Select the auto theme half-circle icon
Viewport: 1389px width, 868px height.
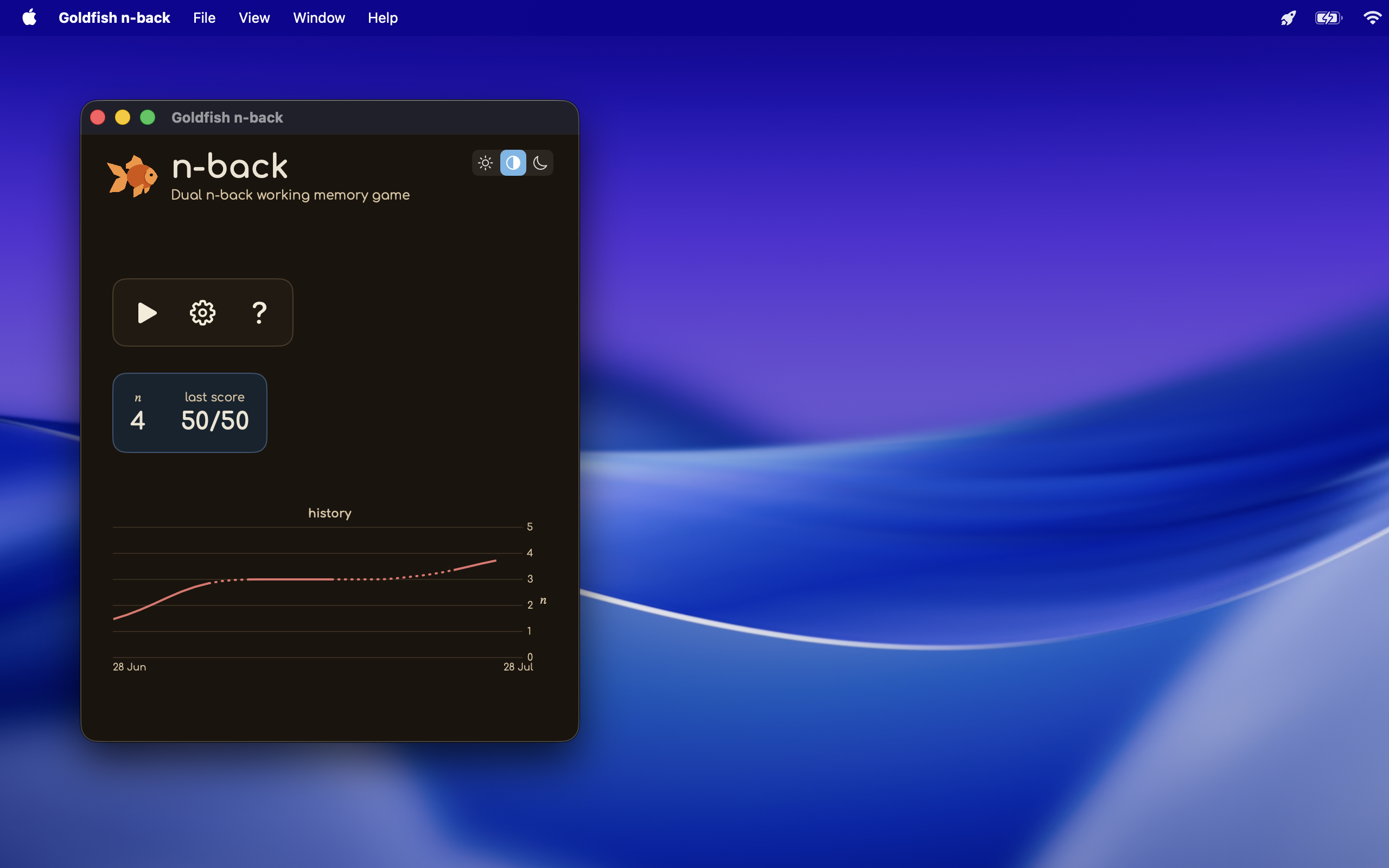(x=513, y=163)
